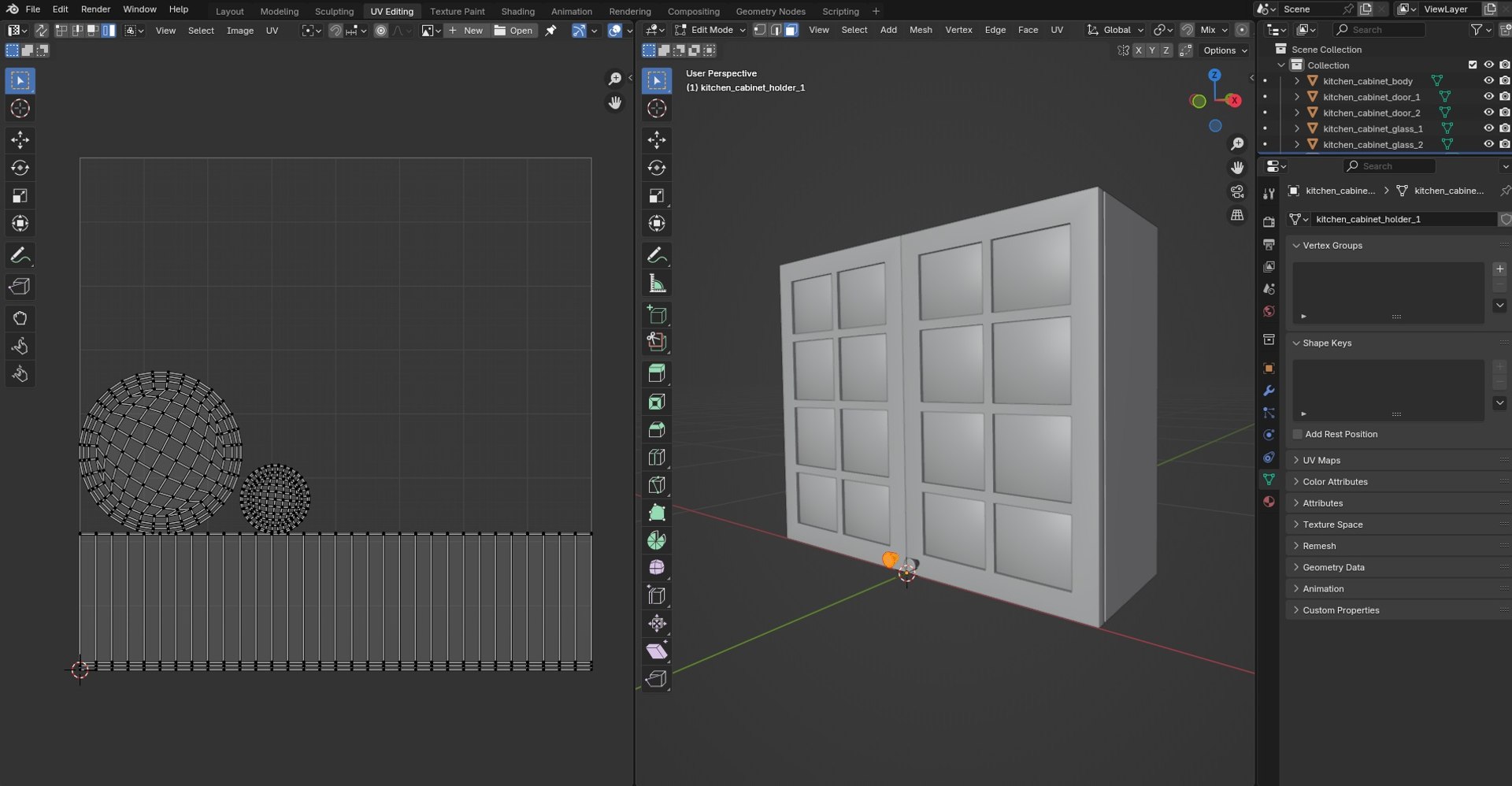
Task: Select the Rip Region tool
Action: [657, 679]
